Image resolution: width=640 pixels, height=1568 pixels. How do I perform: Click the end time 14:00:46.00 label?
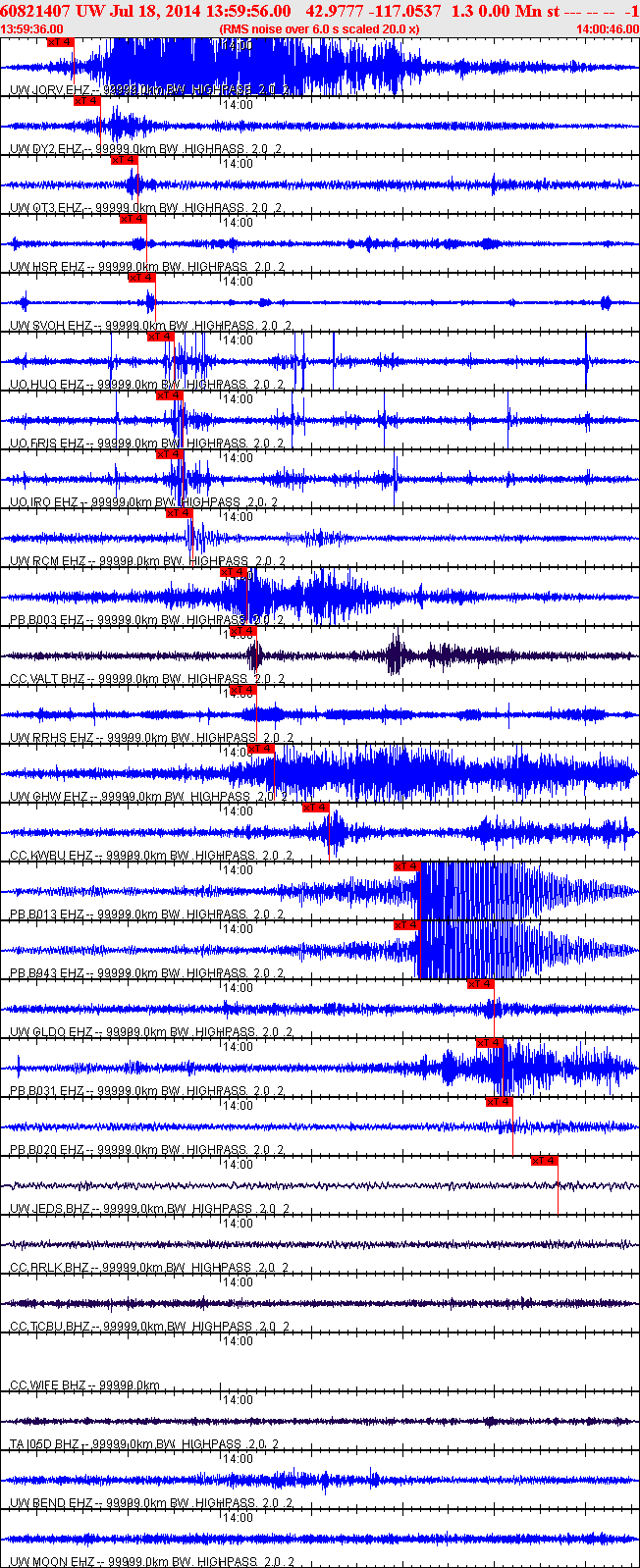609,29
